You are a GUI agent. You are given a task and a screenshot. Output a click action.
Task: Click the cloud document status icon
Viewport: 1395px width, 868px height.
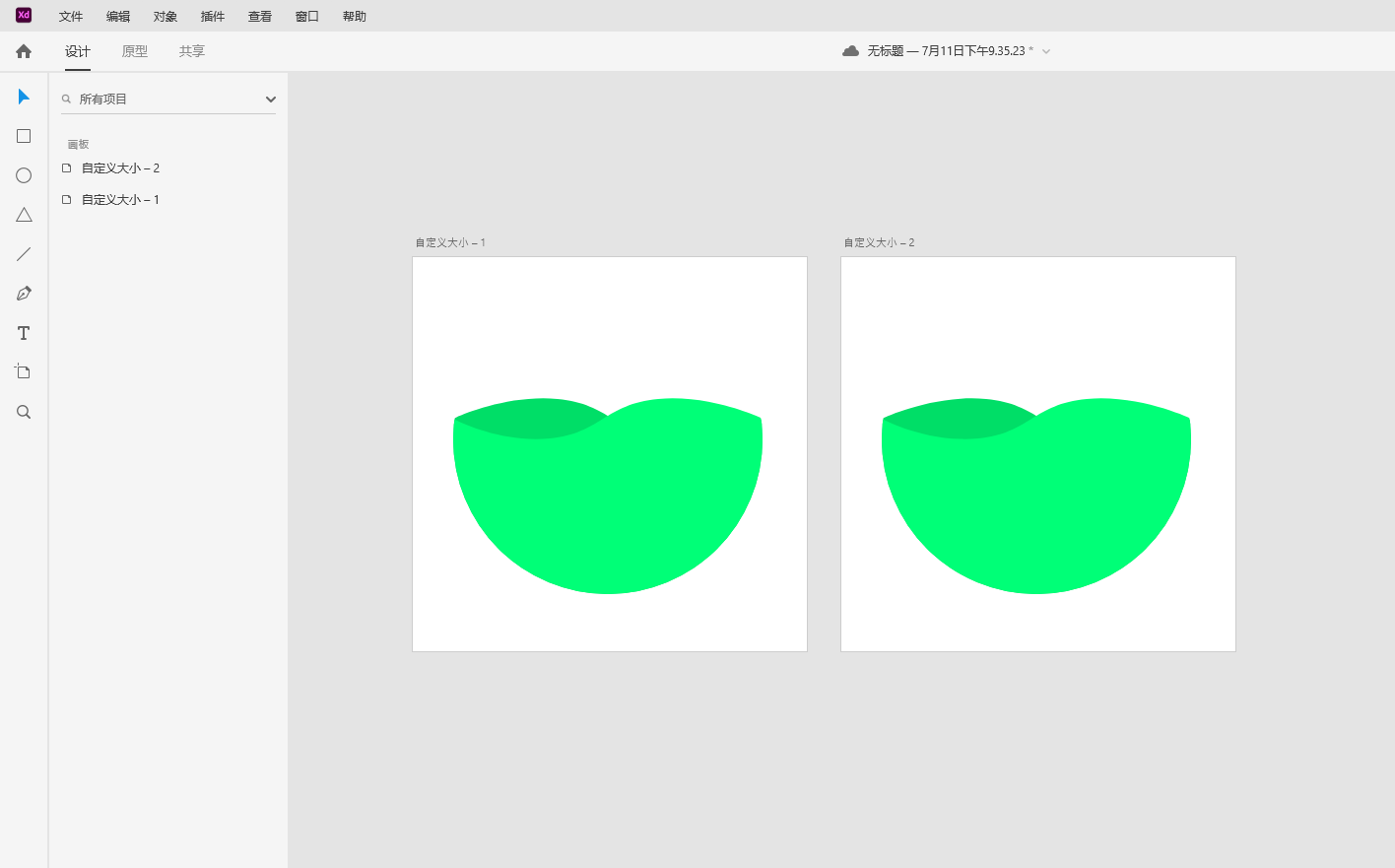tap(850, 50)
